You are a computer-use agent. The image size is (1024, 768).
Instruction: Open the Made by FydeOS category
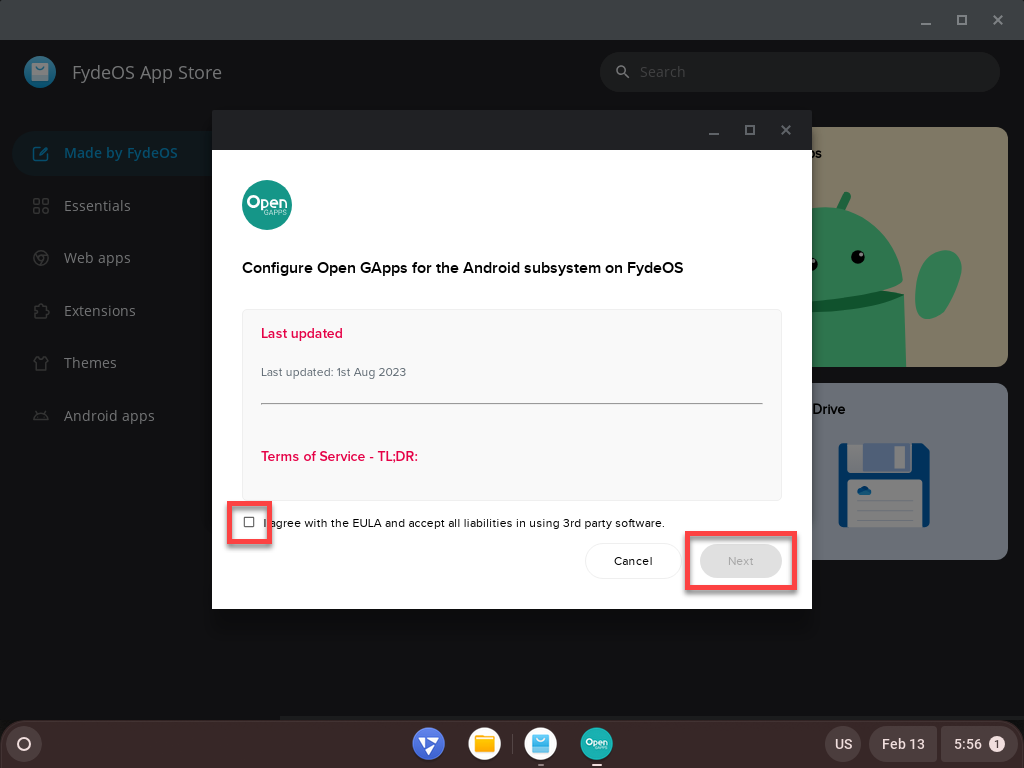tap(112, 153)
